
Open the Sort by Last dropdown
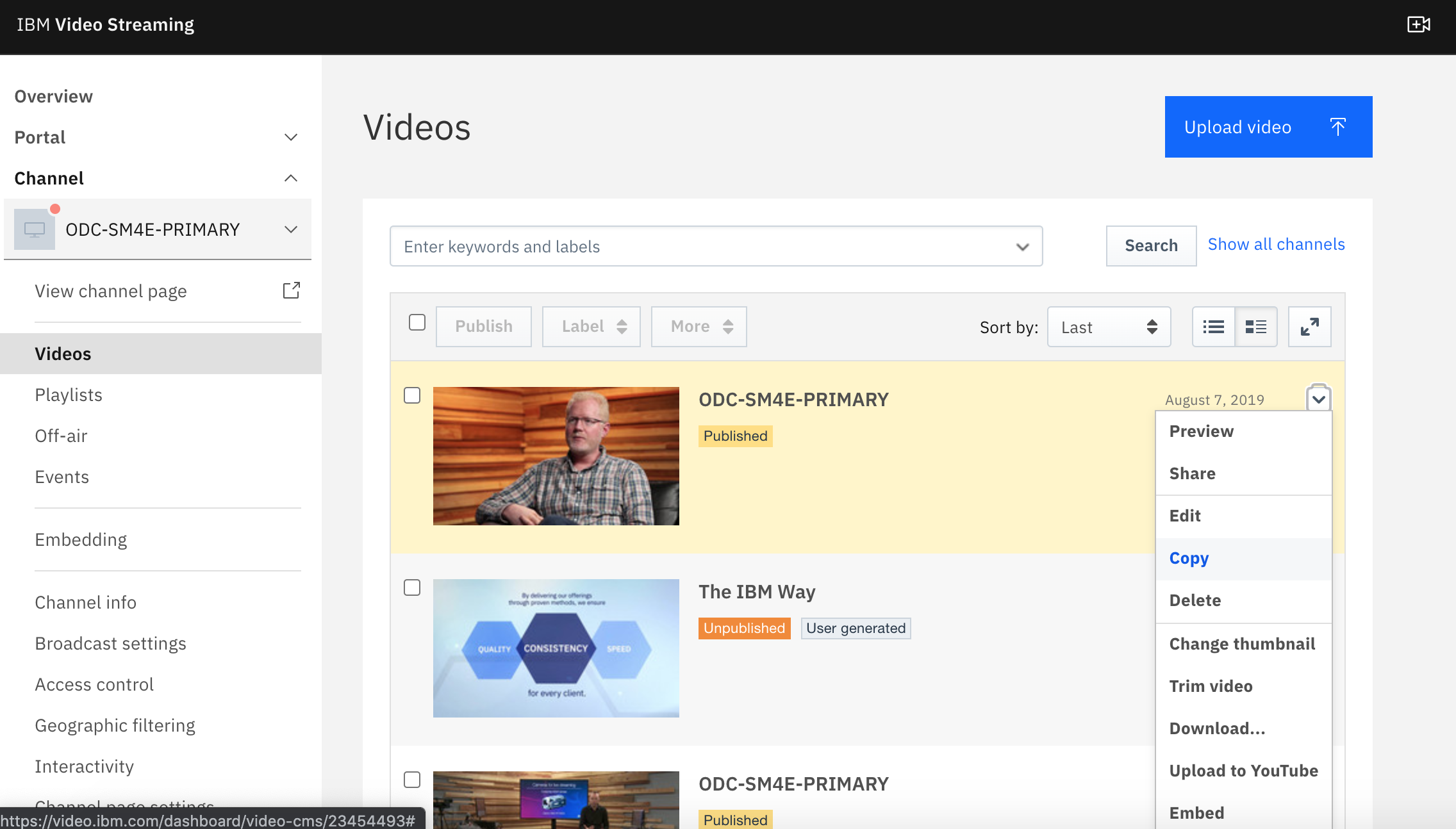pos(1109,327)
